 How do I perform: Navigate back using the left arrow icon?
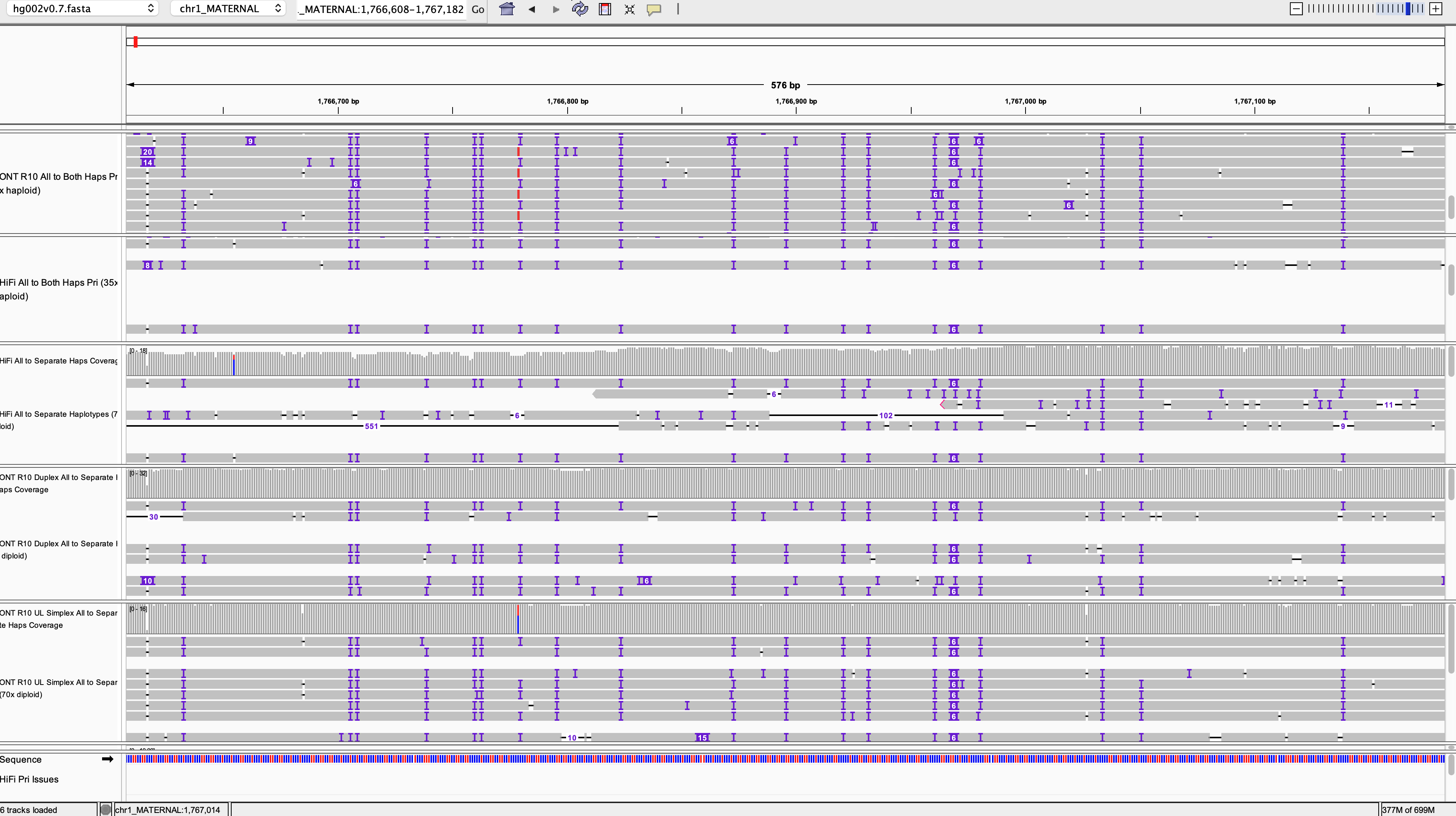pyautogui.click(x=531, y=9)
